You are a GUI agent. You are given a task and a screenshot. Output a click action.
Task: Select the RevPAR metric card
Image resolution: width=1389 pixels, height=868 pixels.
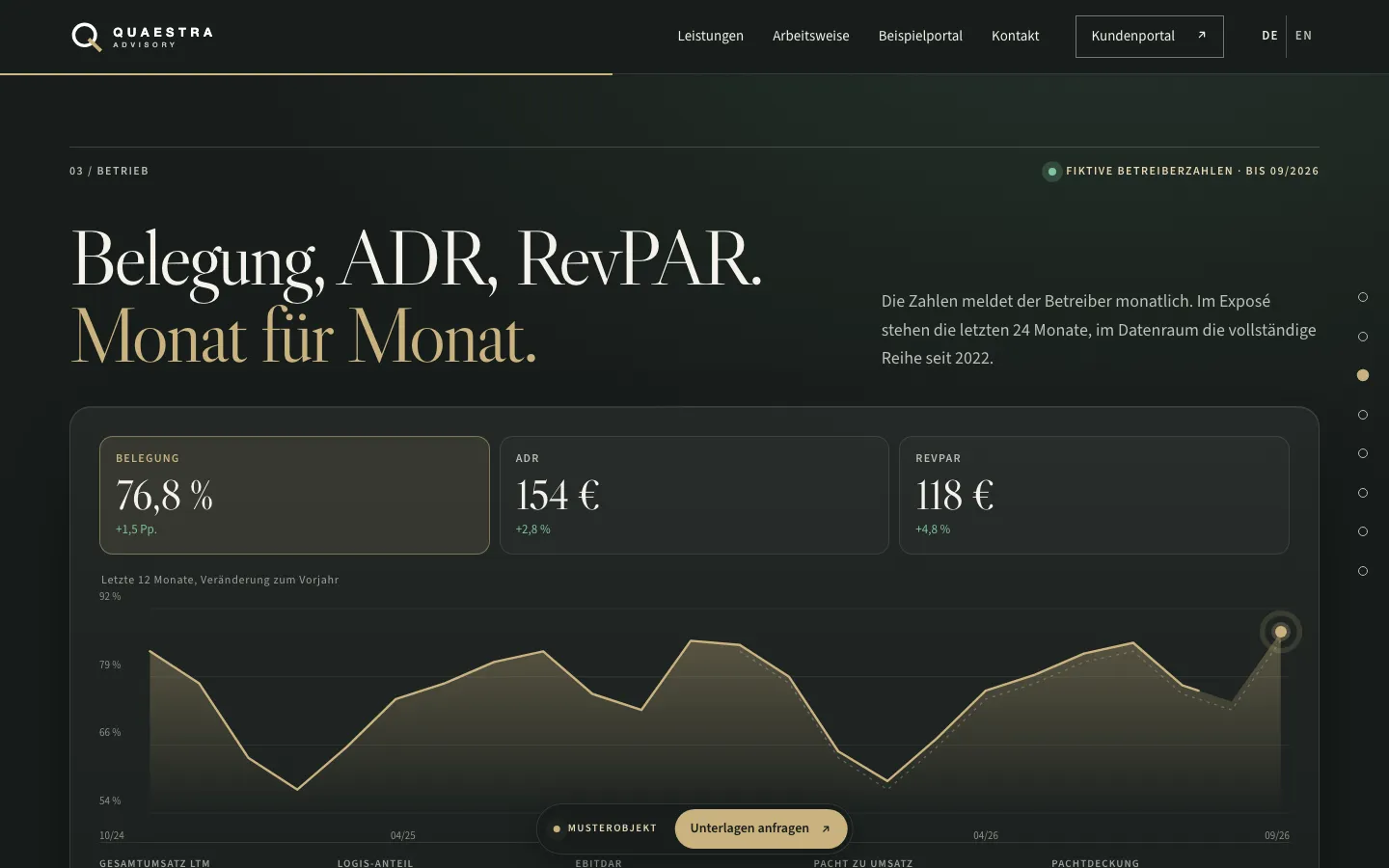tap(1094, 495)
